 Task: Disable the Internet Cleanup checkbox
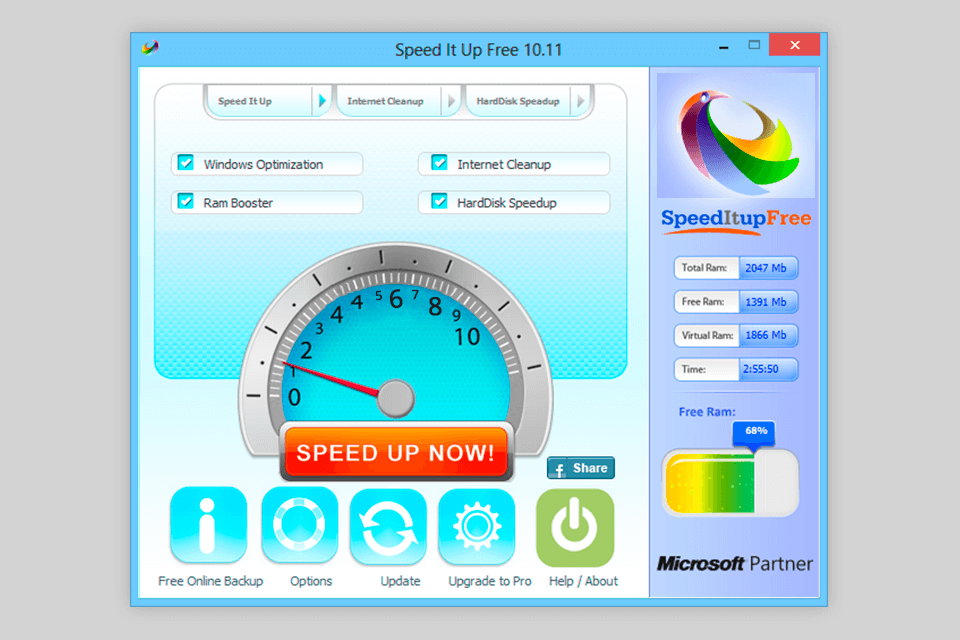(x=439, y=163)
